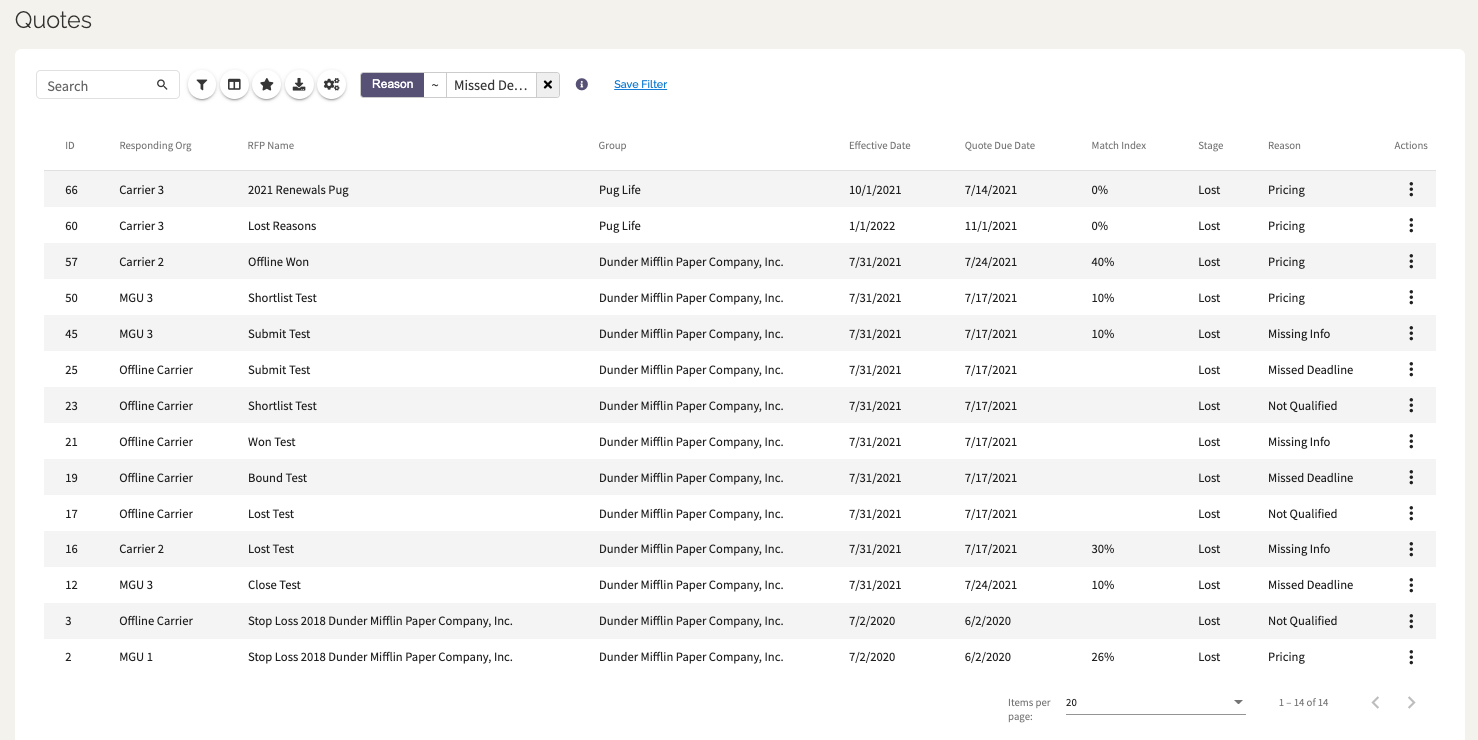The image size is (1478, 740).
Task: Click 'Missed Deadline' reason in row 12
Action: click(x=1310, y=585)
